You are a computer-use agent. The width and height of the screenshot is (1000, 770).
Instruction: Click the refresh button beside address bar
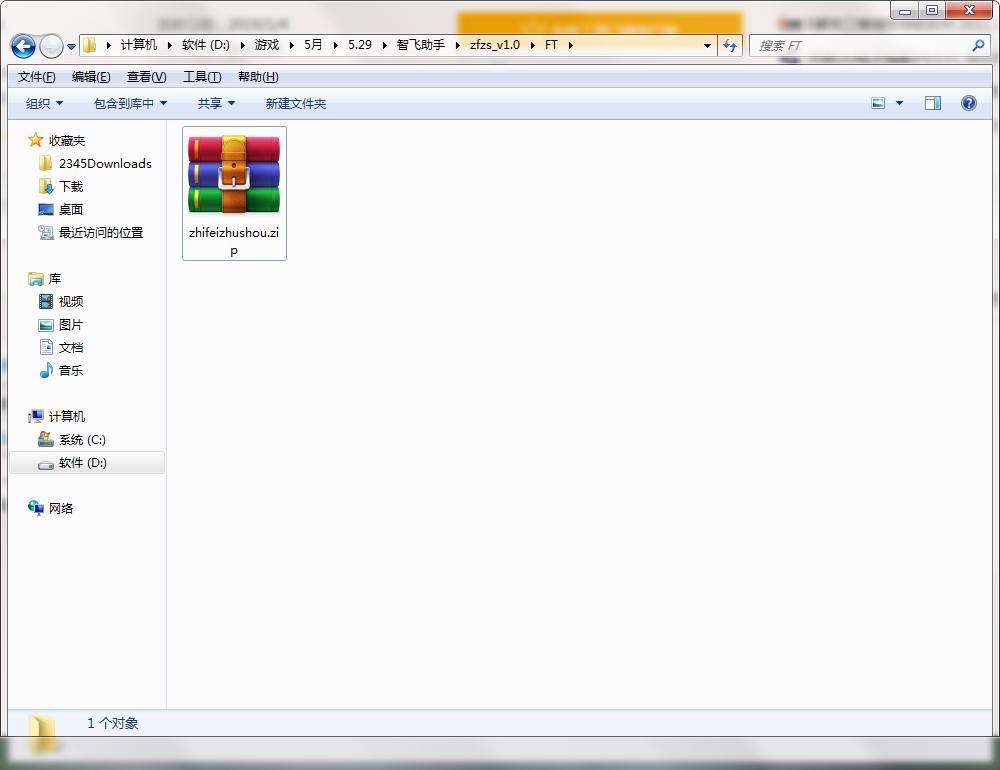(x=730, y=45)
